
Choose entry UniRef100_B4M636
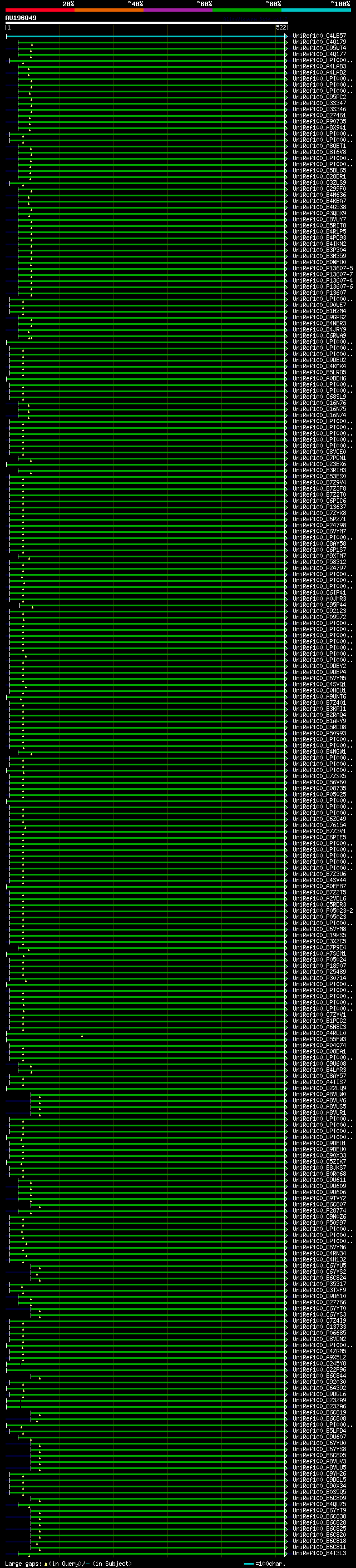319,195
